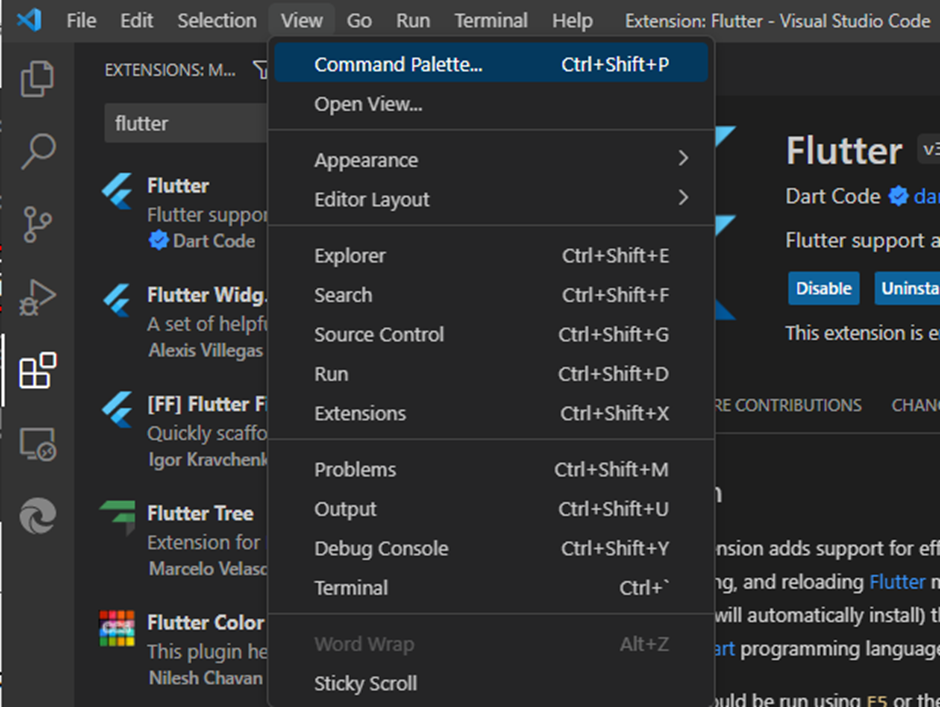This screenshot has width=940, height=707.
Task: Toggle Sticky Scroll in View menu
Action: click(x=364, y=683)
